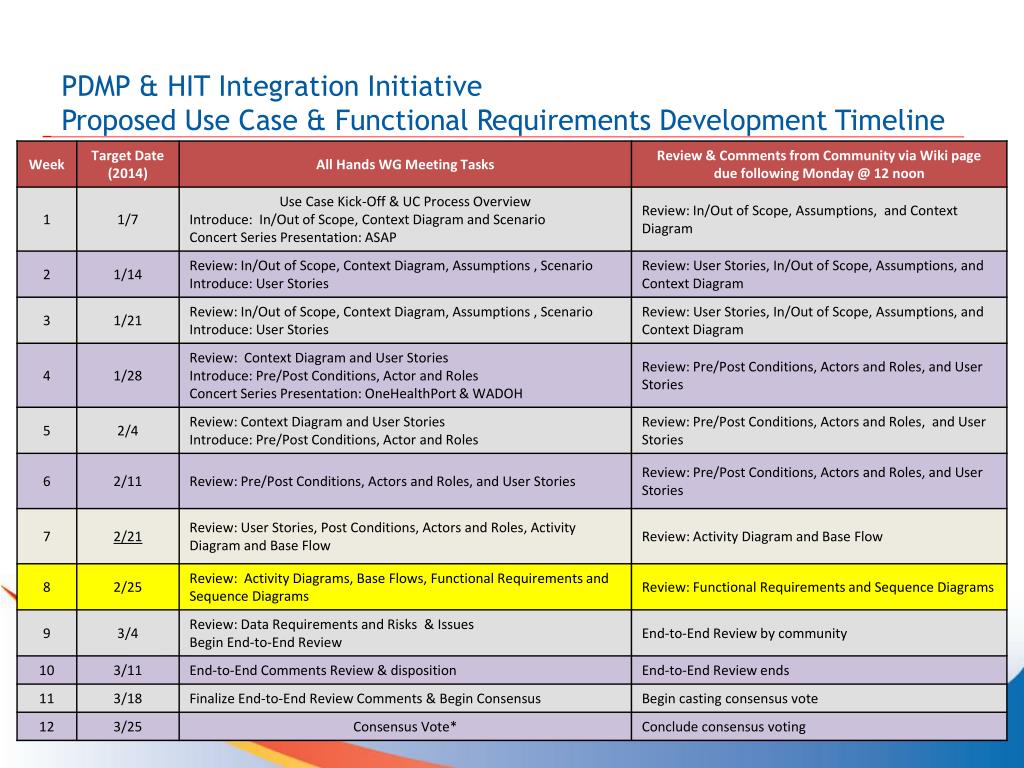
Task: Select the date cell '3/18'
Action: tap(127, 699)
